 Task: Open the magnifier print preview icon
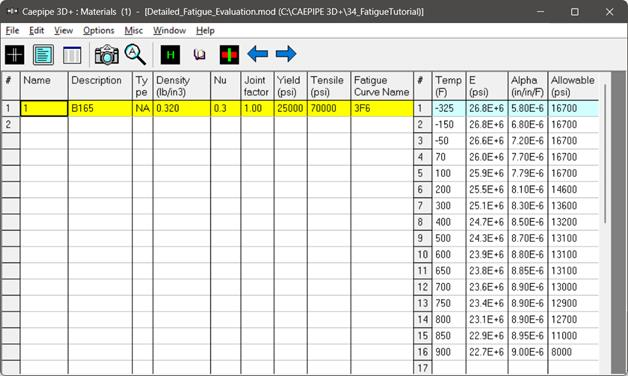[x=135, y=54]
